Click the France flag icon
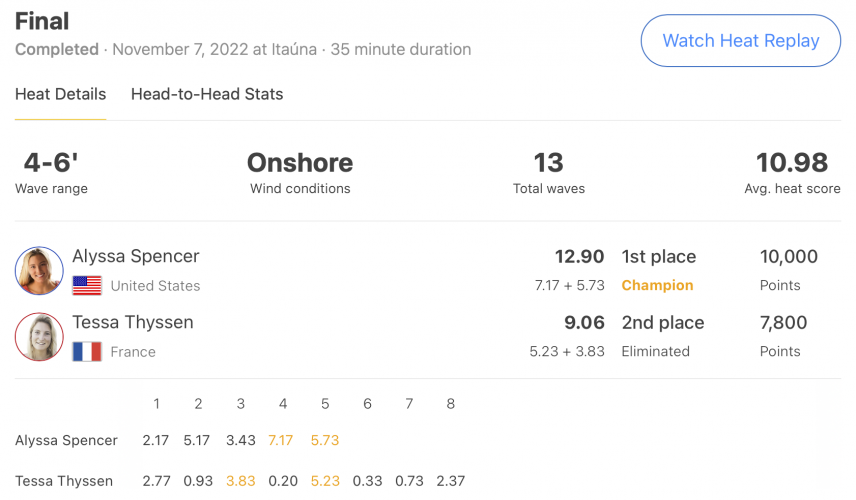 tap(87, 352)
